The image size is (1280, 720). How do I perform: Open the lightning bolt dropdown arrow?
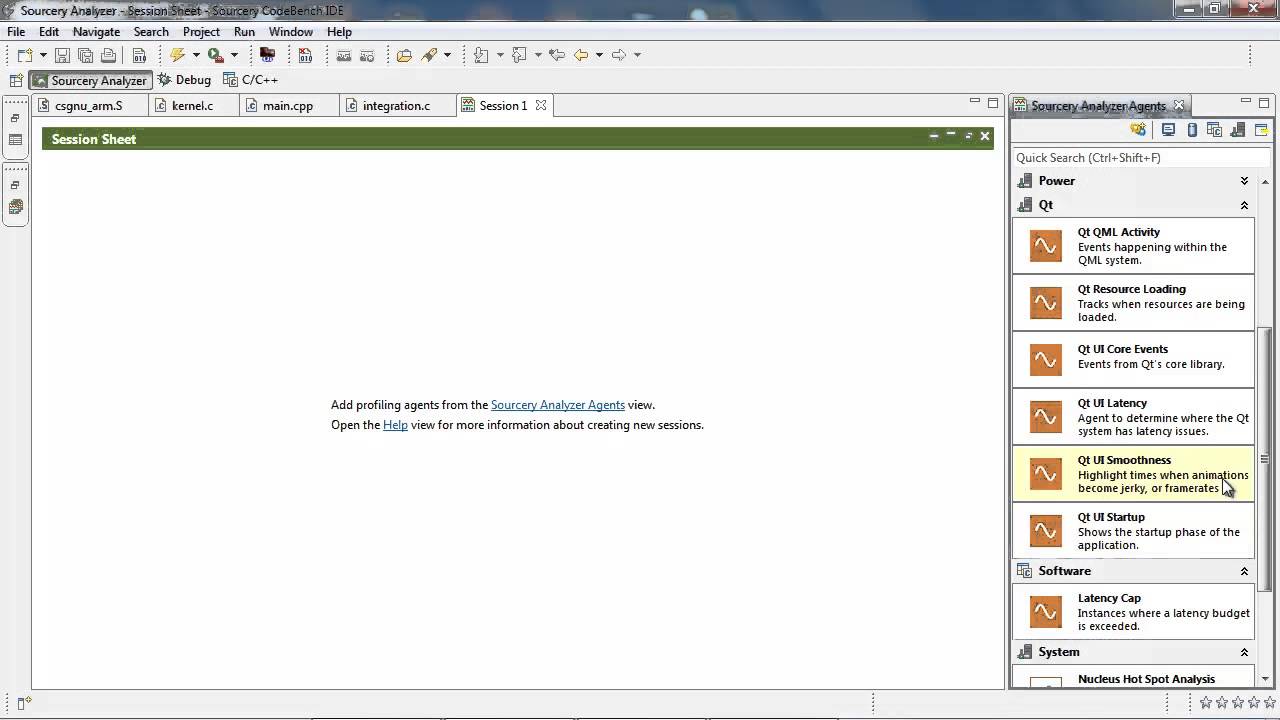coord(196,55)
